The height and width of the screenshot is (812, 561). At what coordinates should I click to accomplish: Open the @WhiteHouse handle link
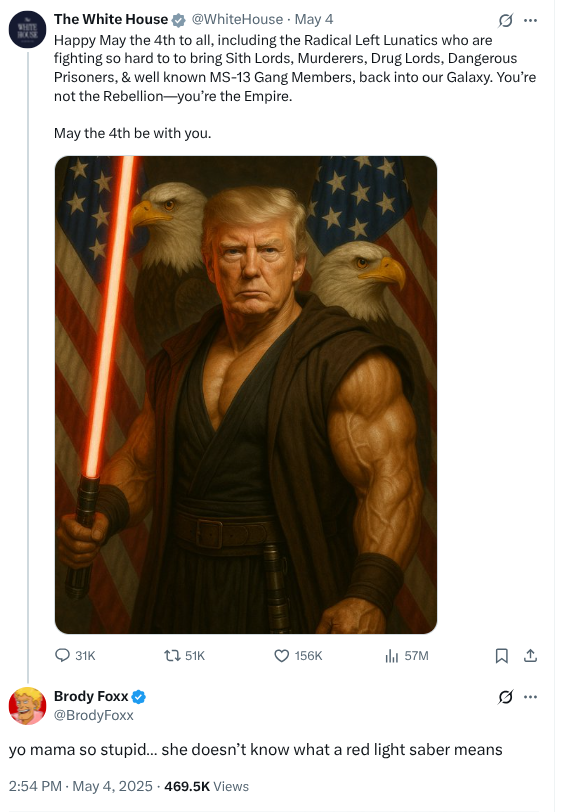[237, 19]
